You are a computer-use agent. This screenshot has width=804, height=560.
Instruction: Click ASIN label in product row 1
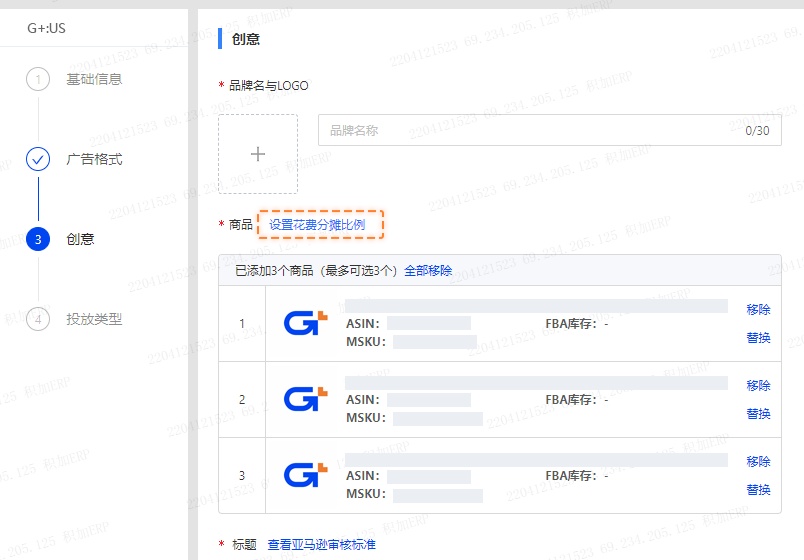(x=363, y=324)
